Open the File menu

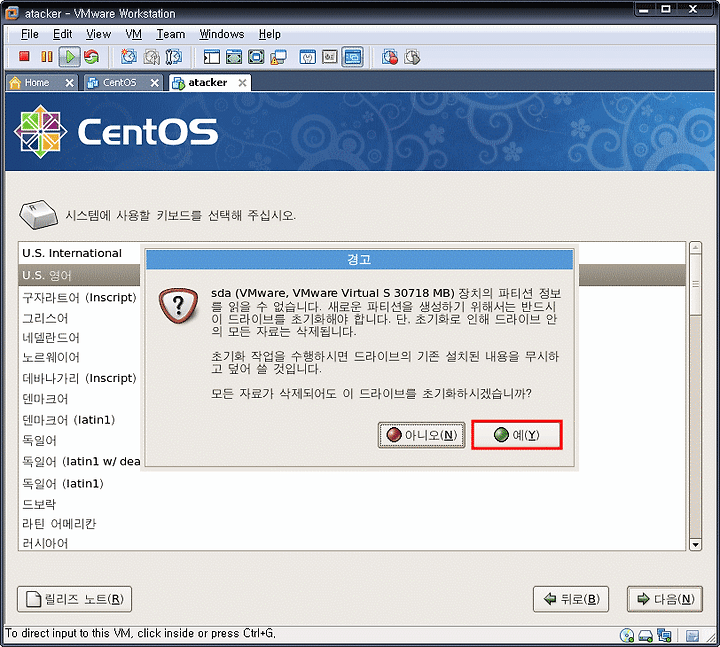pos(29,34)
